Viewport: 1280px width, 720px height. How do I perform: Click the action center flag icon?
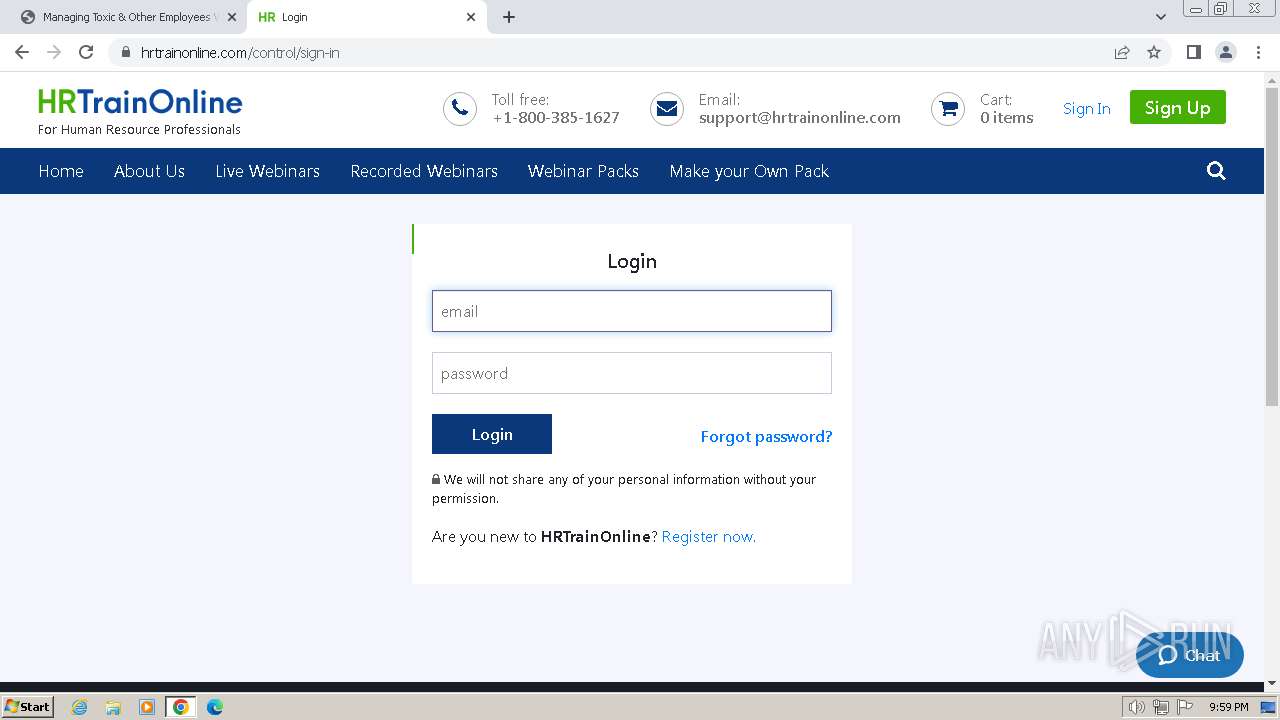[x=1185, y=707]
